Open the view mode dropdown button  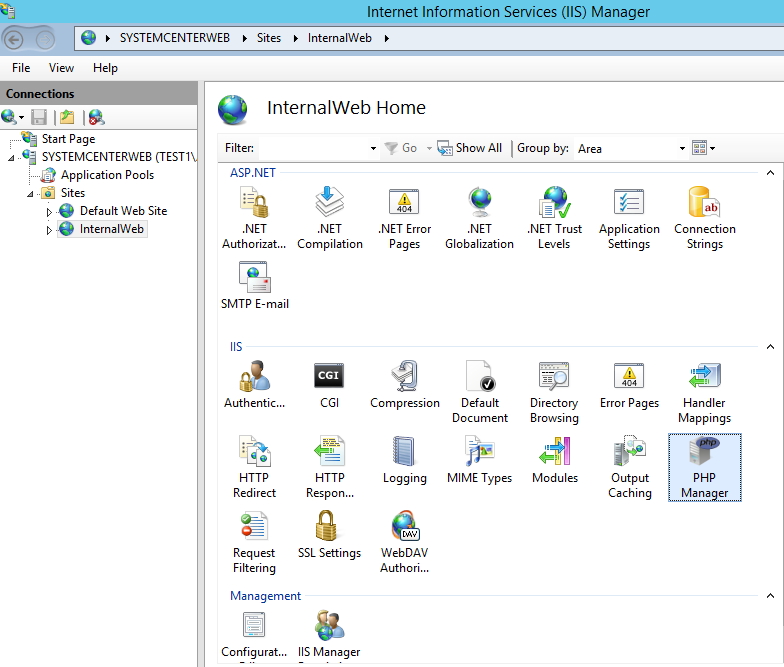pos(704,148)
